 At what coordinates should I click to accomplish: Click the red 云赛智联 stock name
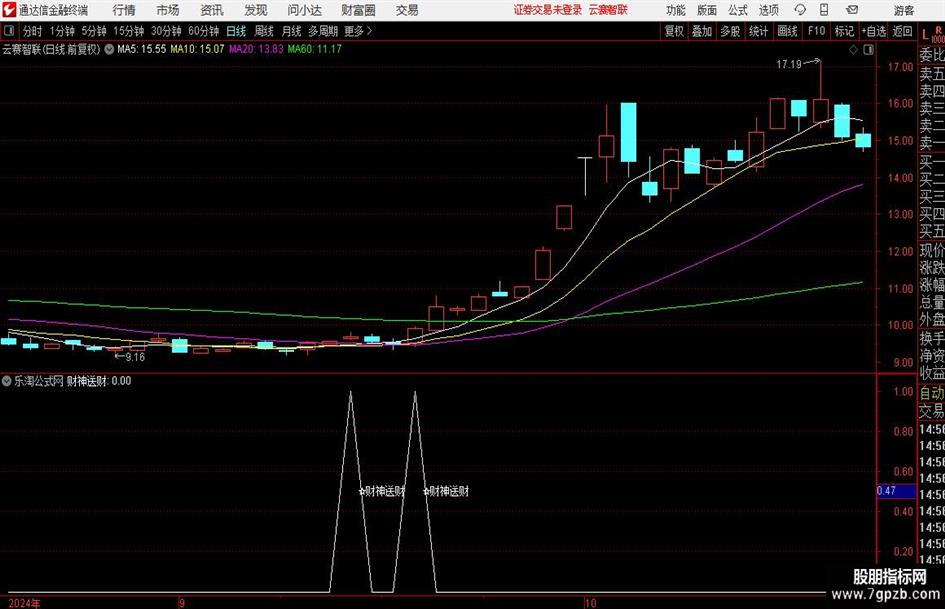point(608,10)
